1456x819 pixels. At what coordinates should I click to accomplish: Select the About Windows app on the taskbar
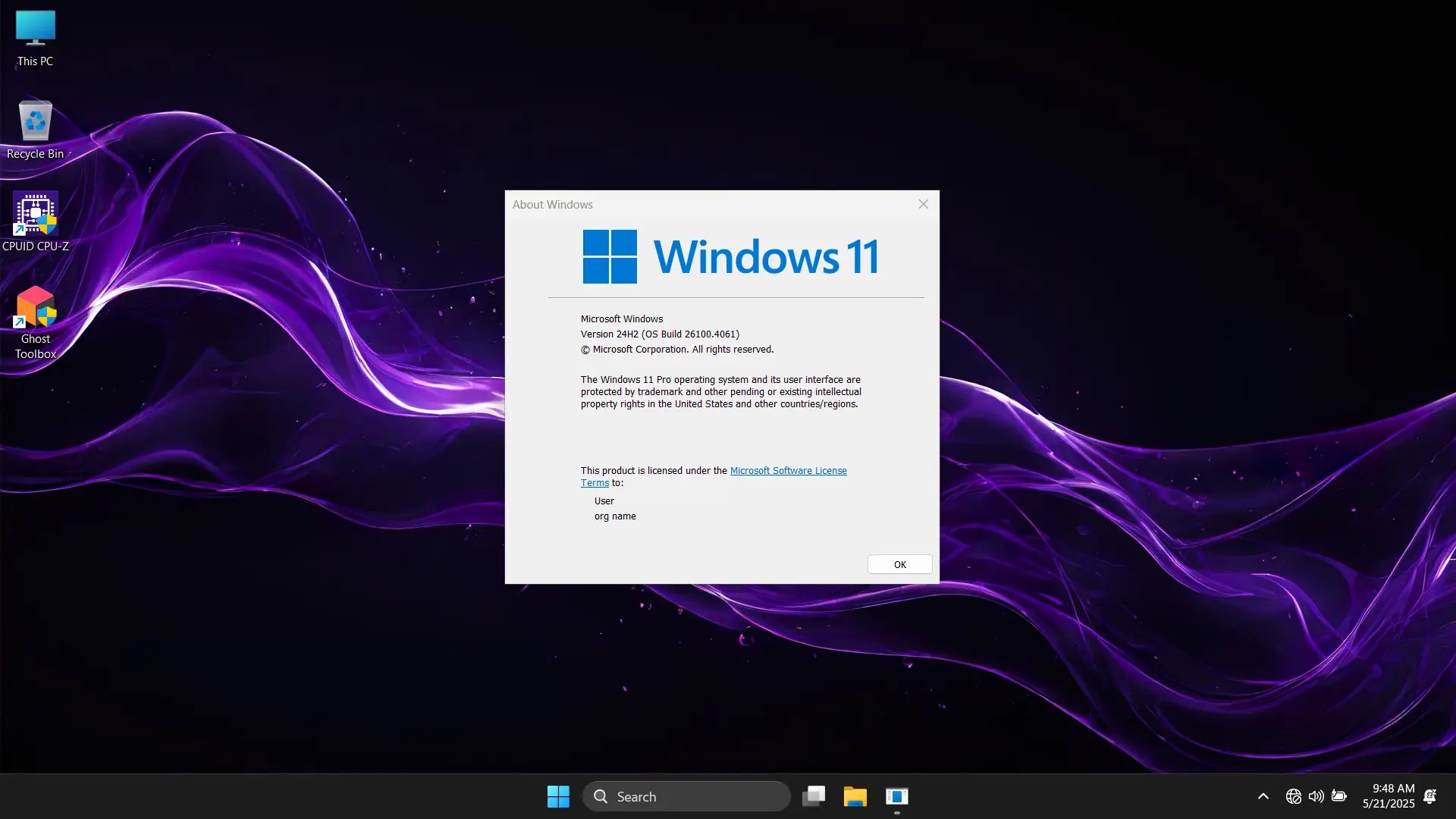[896, 796]
